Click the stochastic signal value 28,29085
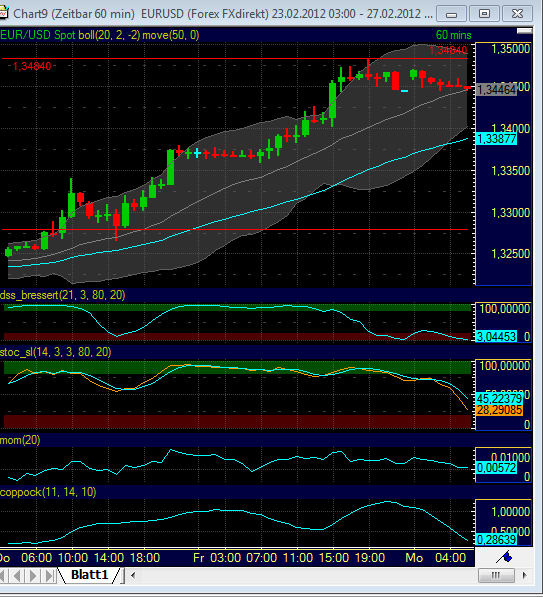The height and width of the screenshot is (597, 543). click(x=499, y=410)
